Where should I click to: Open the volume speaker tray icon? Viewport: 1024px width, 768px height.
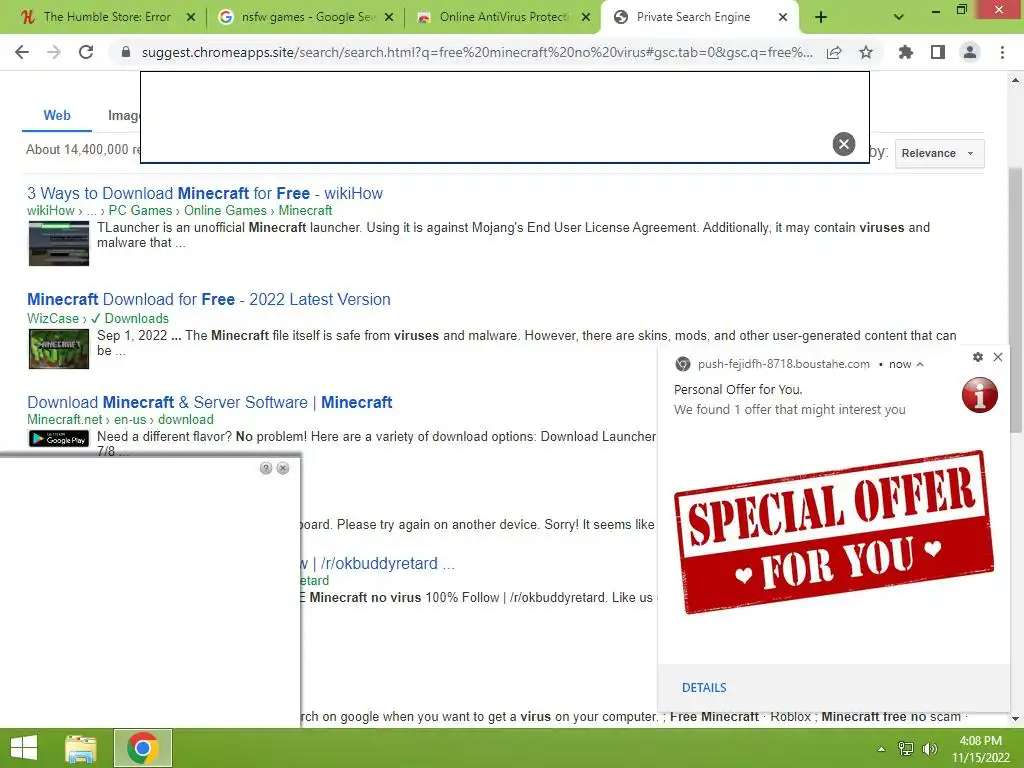[930, 749]
